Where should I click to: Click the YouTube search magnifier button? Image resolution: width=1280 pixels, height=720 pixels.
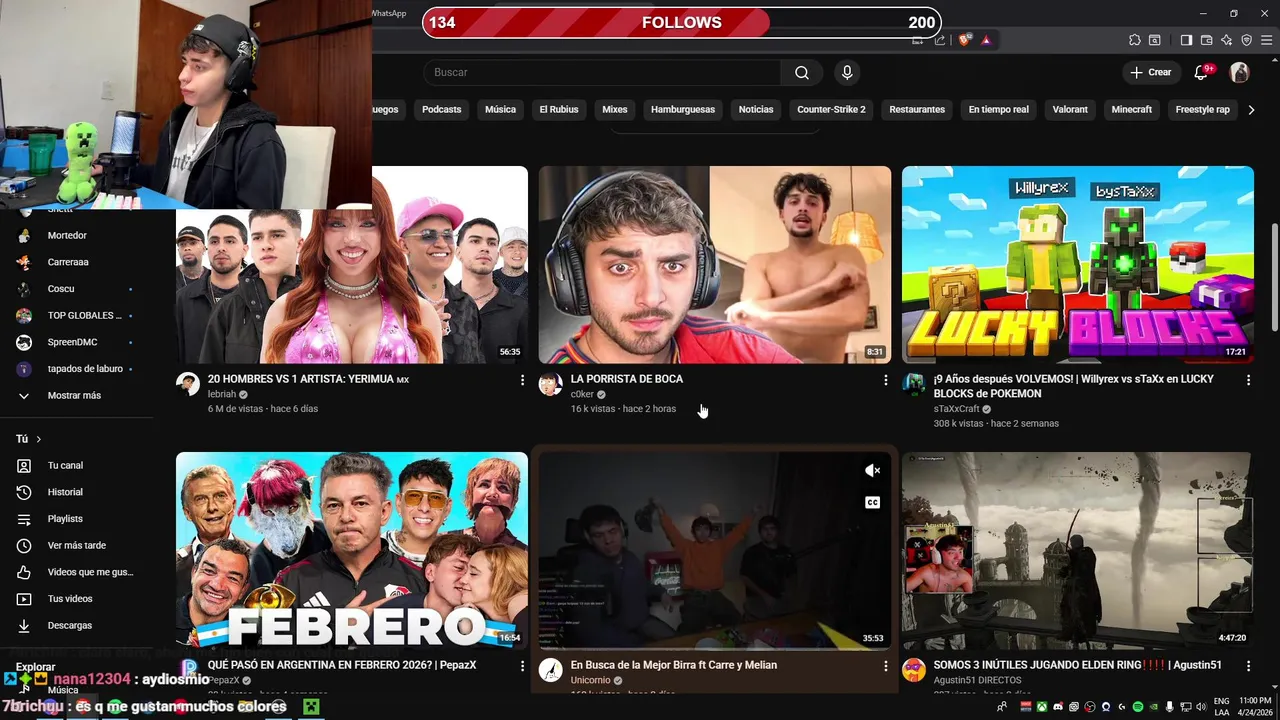pos(802,72)
